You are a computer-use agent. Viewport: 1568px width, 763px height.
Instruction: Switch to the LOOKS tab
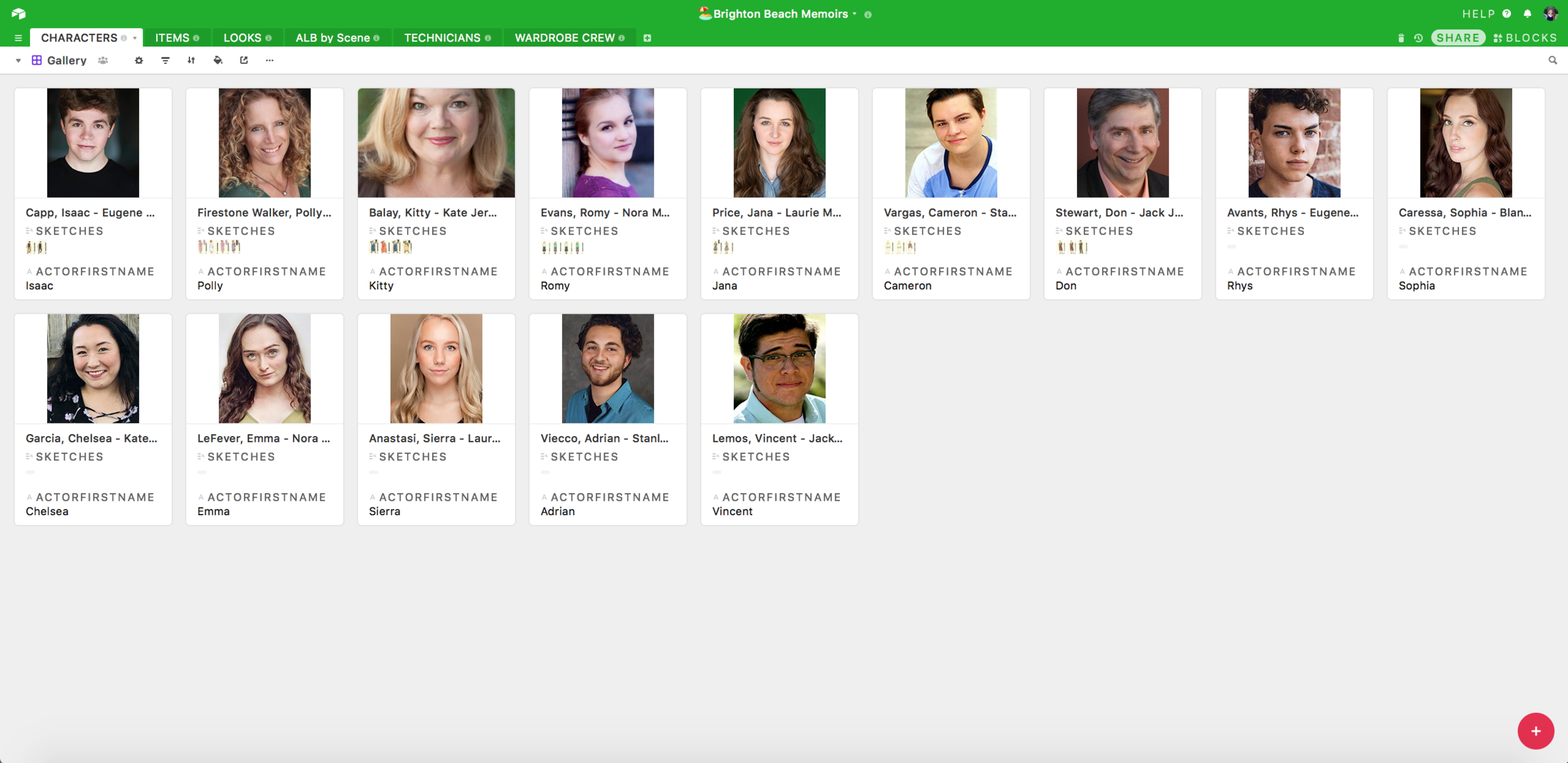(x=243, y=38)
